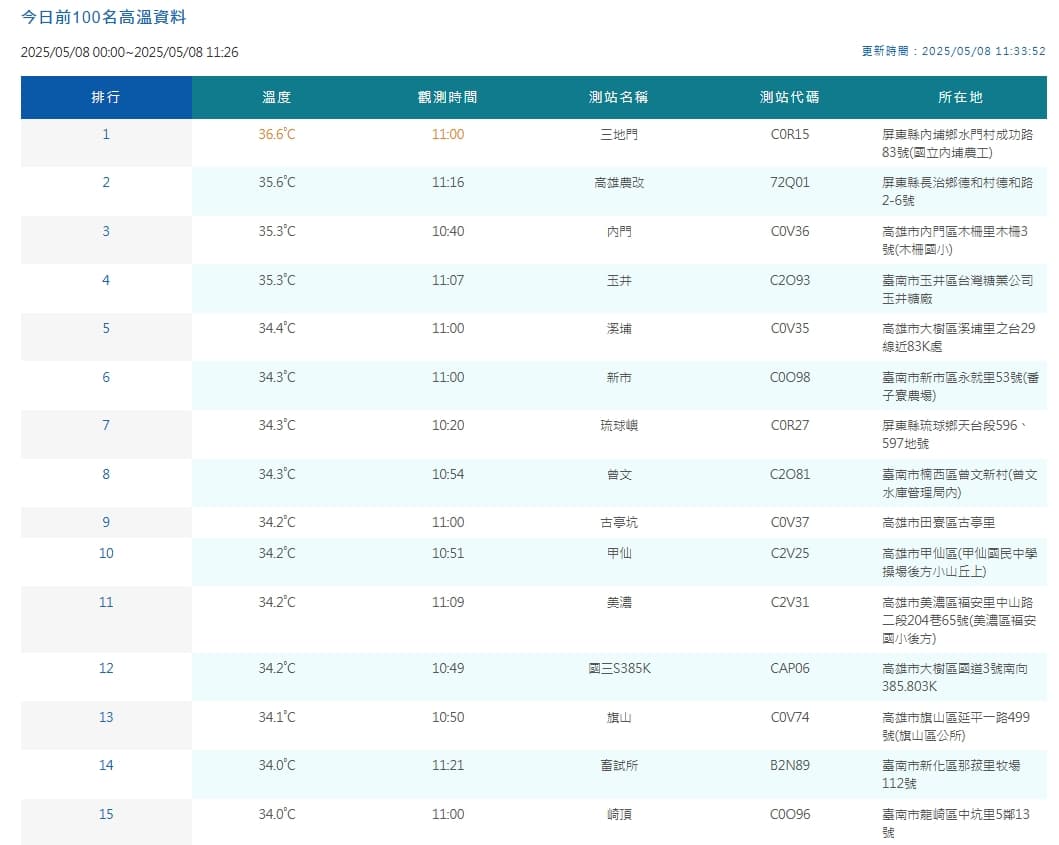Click the 所在地 column header
Viewport: 1059px width, 845px height.
coord(960,97)
